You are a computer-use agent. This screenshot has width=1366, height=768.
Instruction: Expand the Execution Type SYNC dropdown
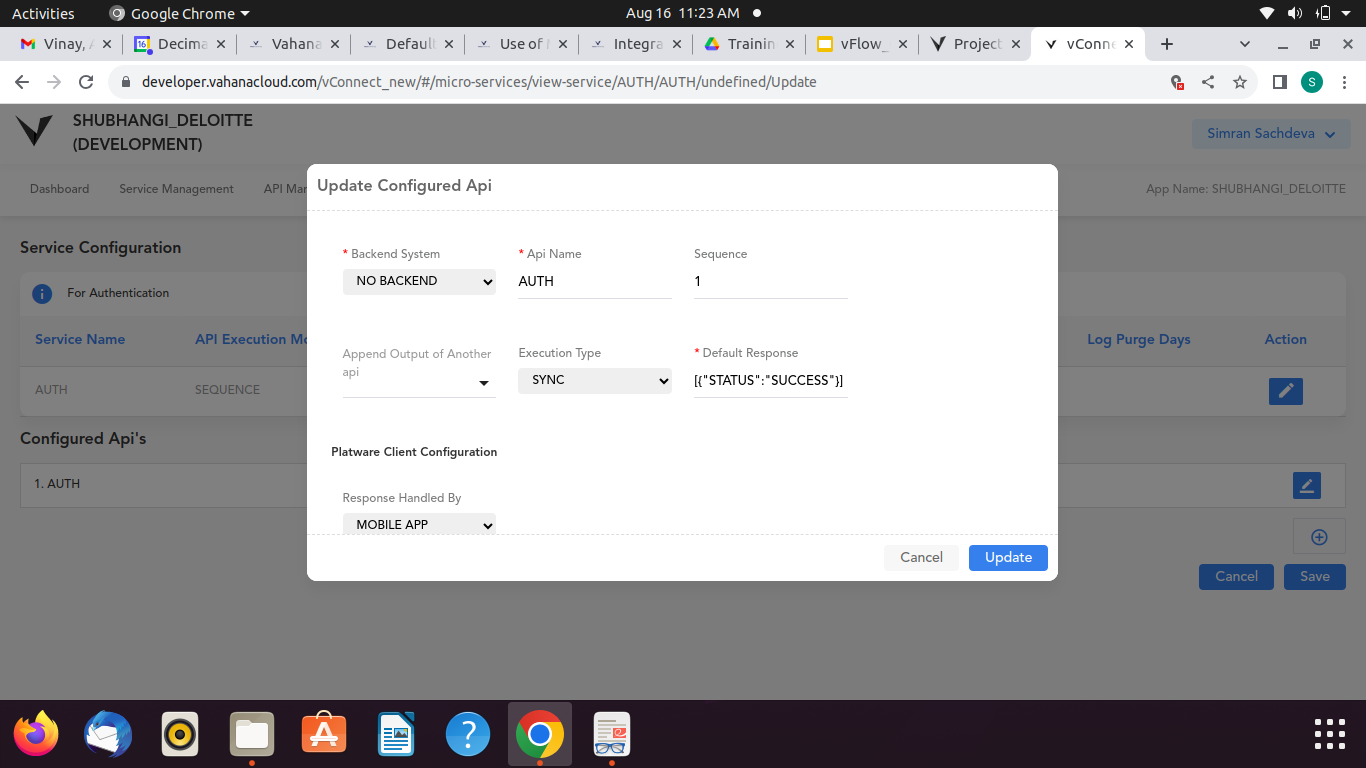594,380
